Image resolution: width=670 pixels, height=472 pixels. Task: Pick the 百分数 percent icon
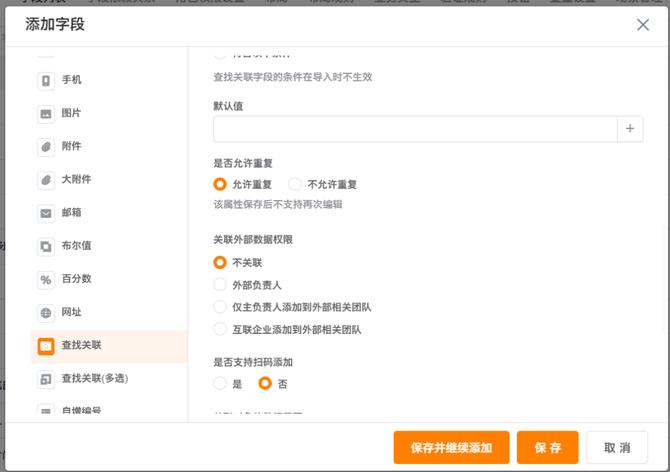pos(46,279)
